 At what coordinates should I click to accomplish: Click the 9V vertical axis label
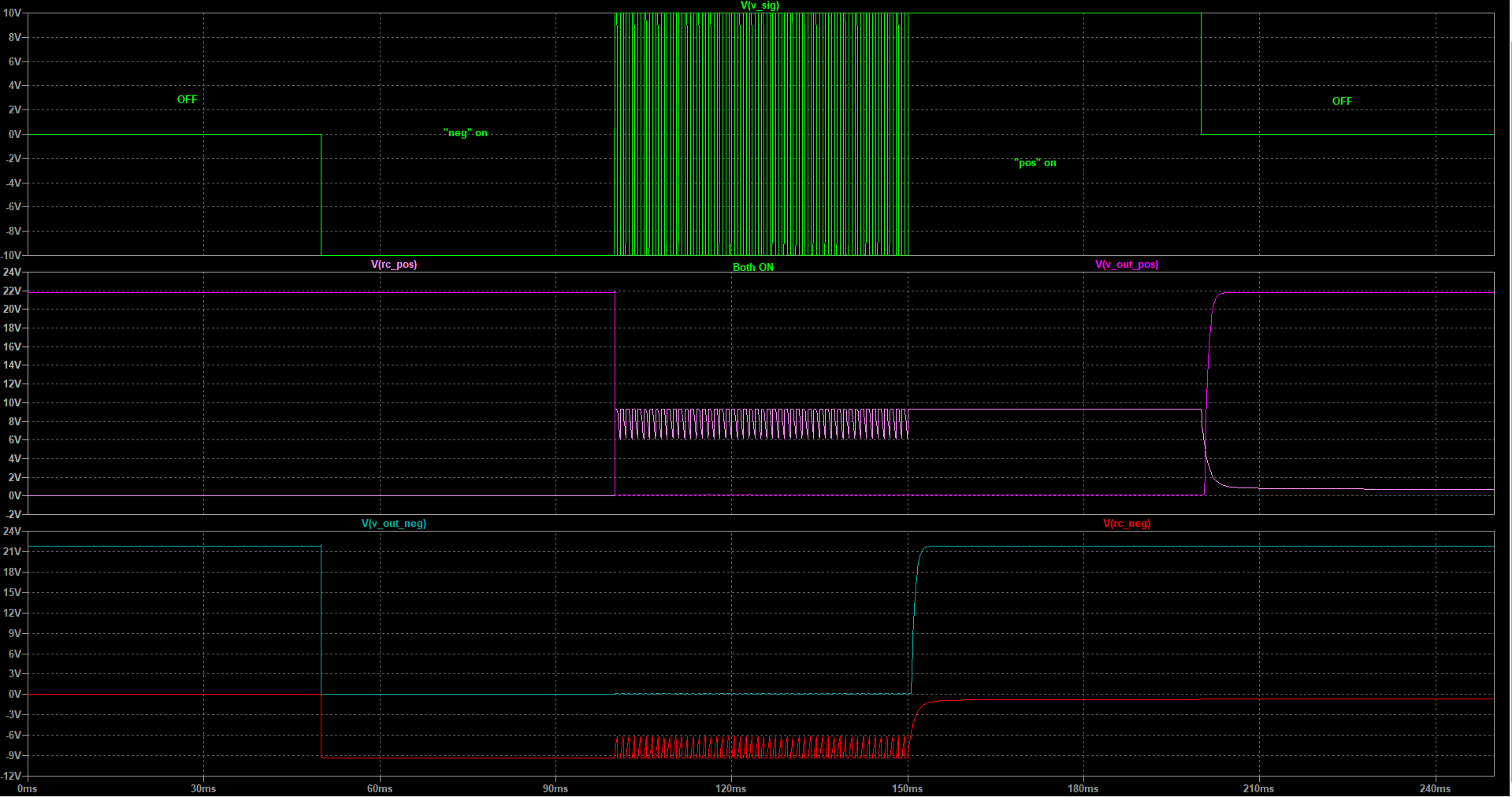point(15,634)
